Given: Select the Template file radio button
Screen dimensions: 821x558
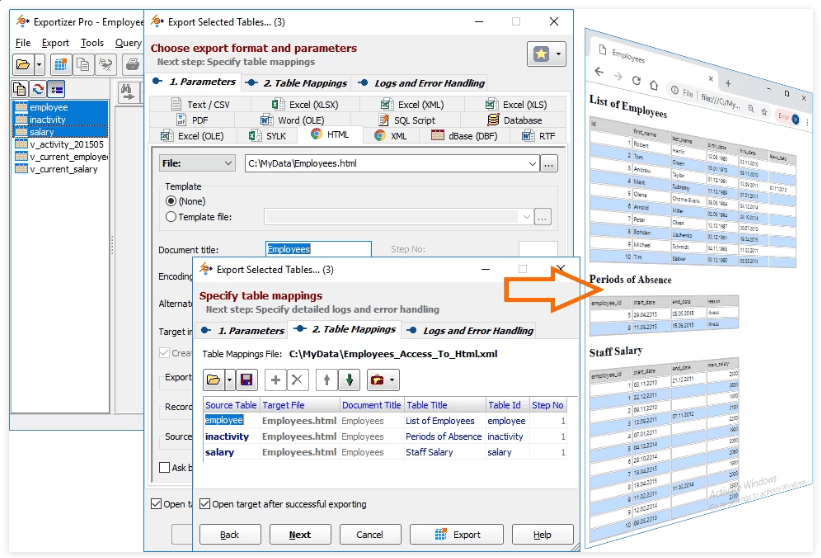Looking at the screenshot, I should click(171, 217).
